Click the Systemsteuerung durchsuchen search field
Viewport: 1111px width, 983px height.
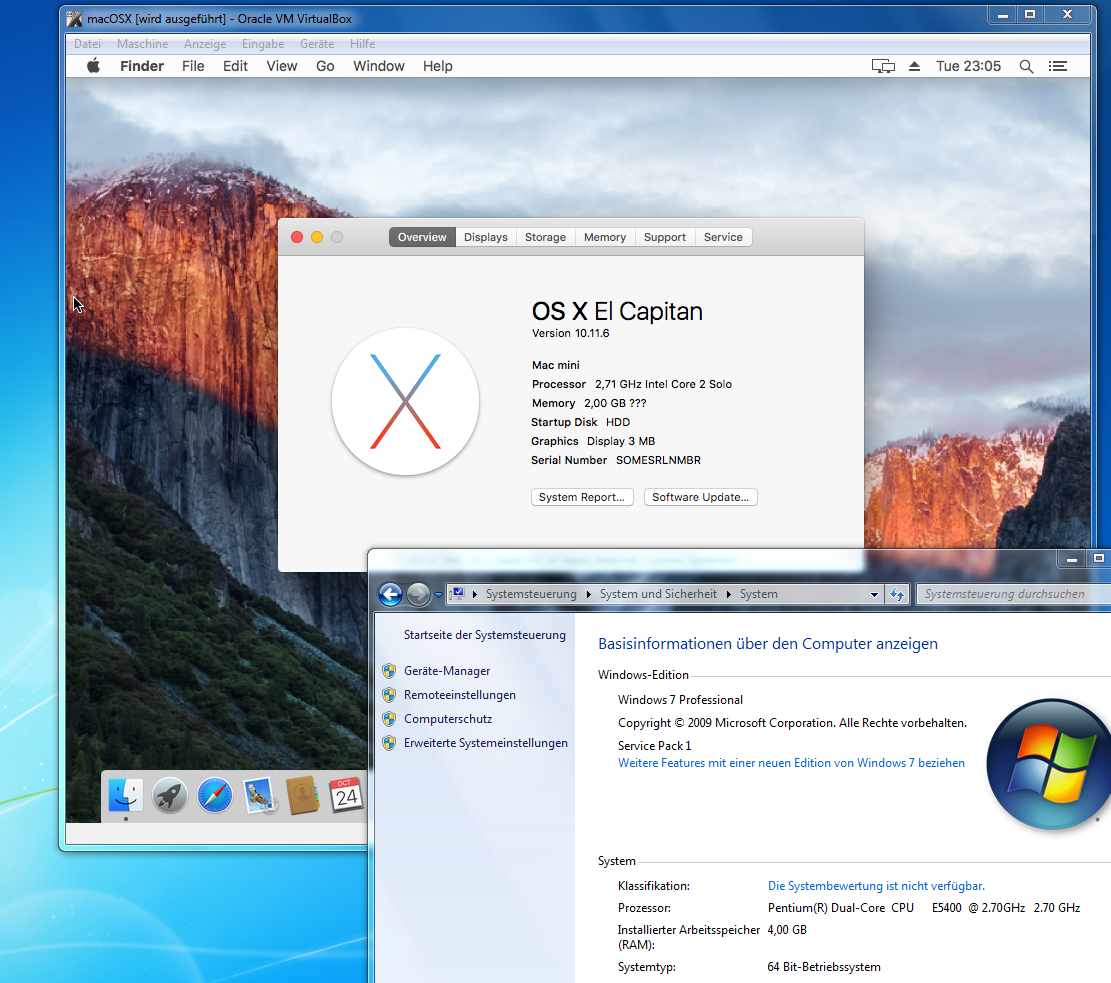pos(1010,594)
